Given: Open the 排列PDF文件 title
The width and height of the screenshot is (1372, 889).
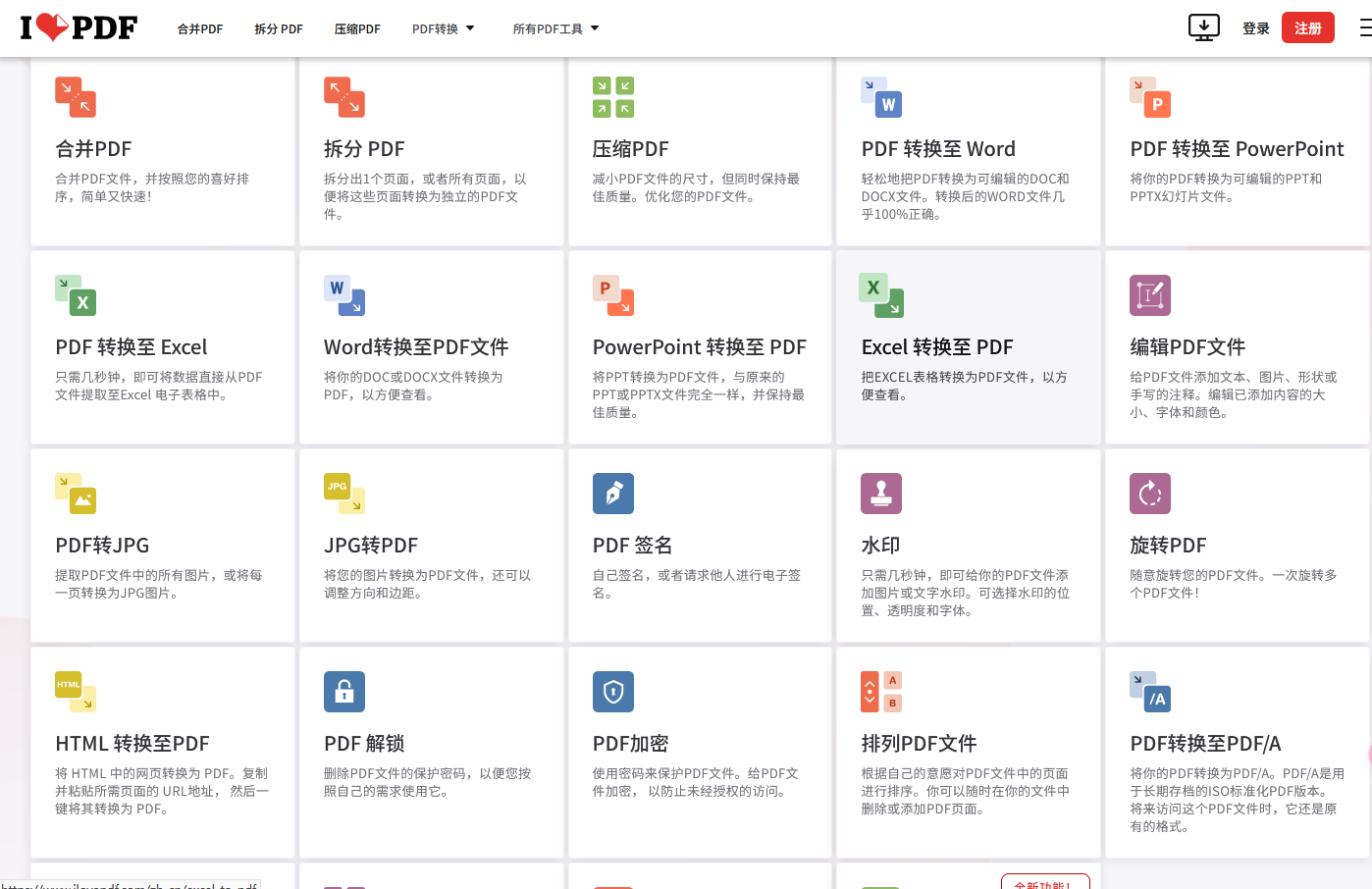Looking at the screenshot, I should pos(919,744).
